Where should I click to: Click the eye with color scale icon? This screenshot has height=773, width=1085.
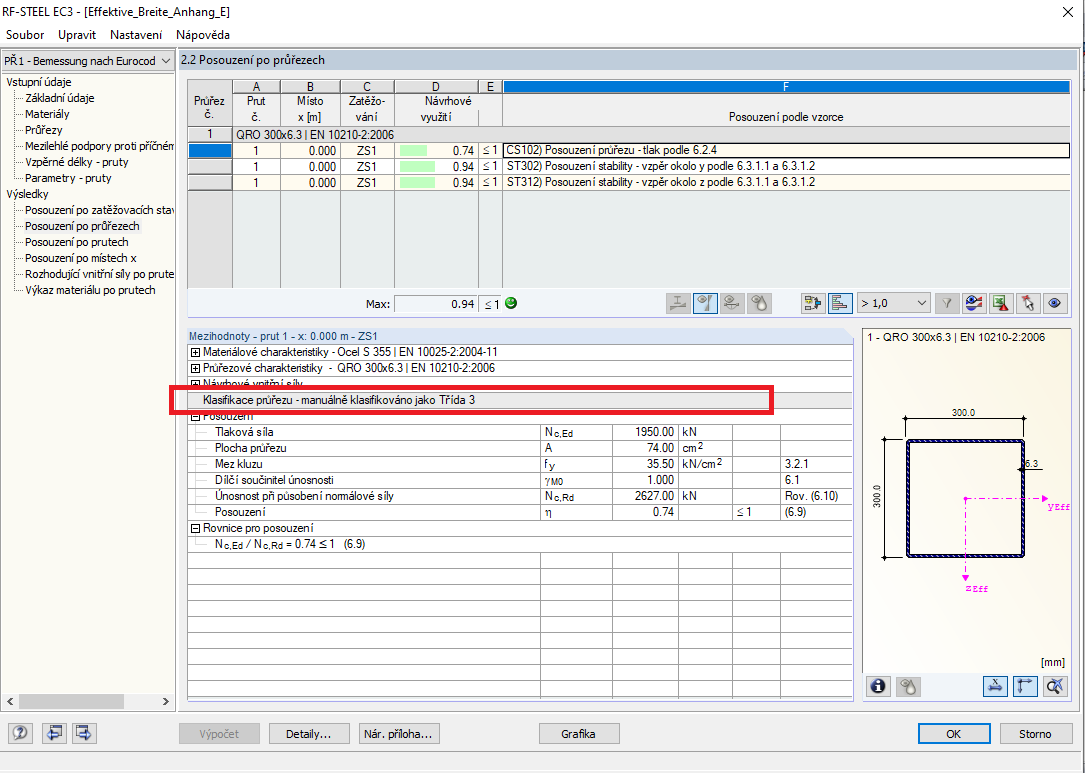[974, 303]
